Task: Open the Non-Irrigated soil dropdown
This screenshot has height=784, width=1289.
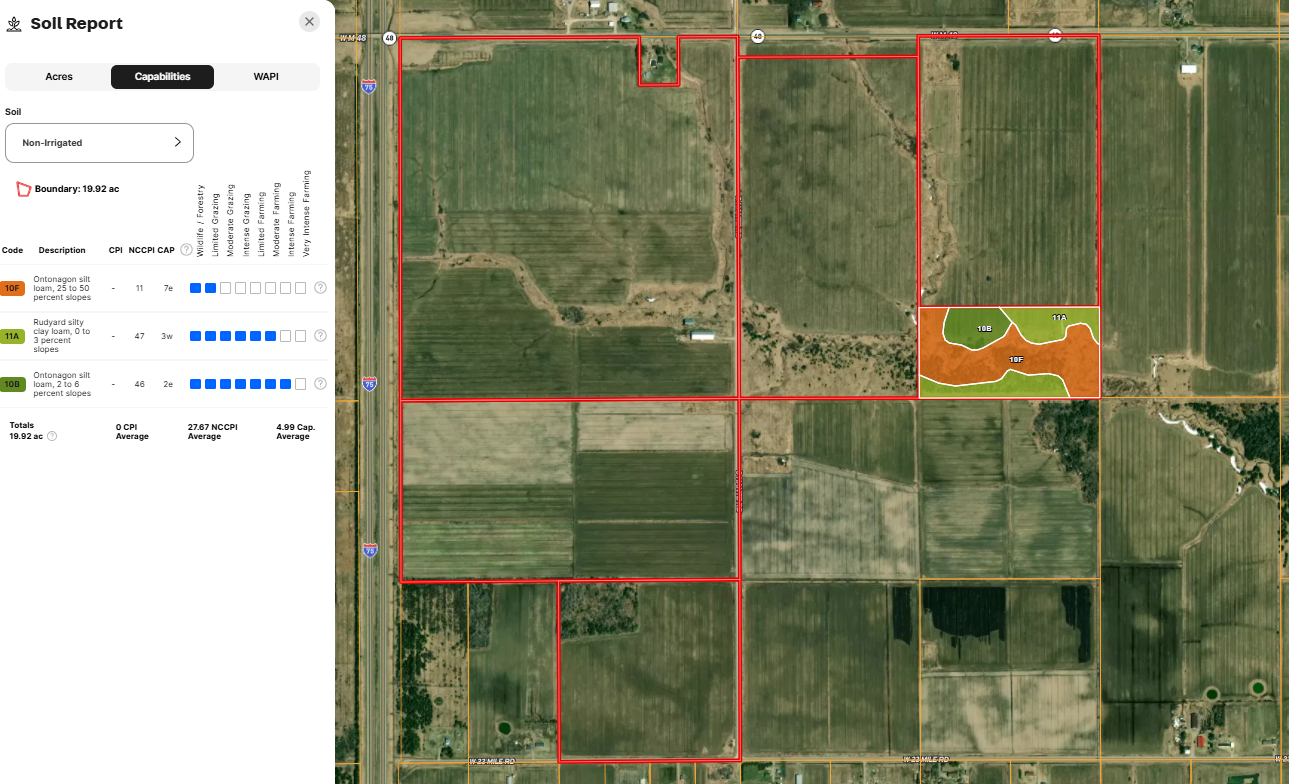Action: tap(99, 143)
